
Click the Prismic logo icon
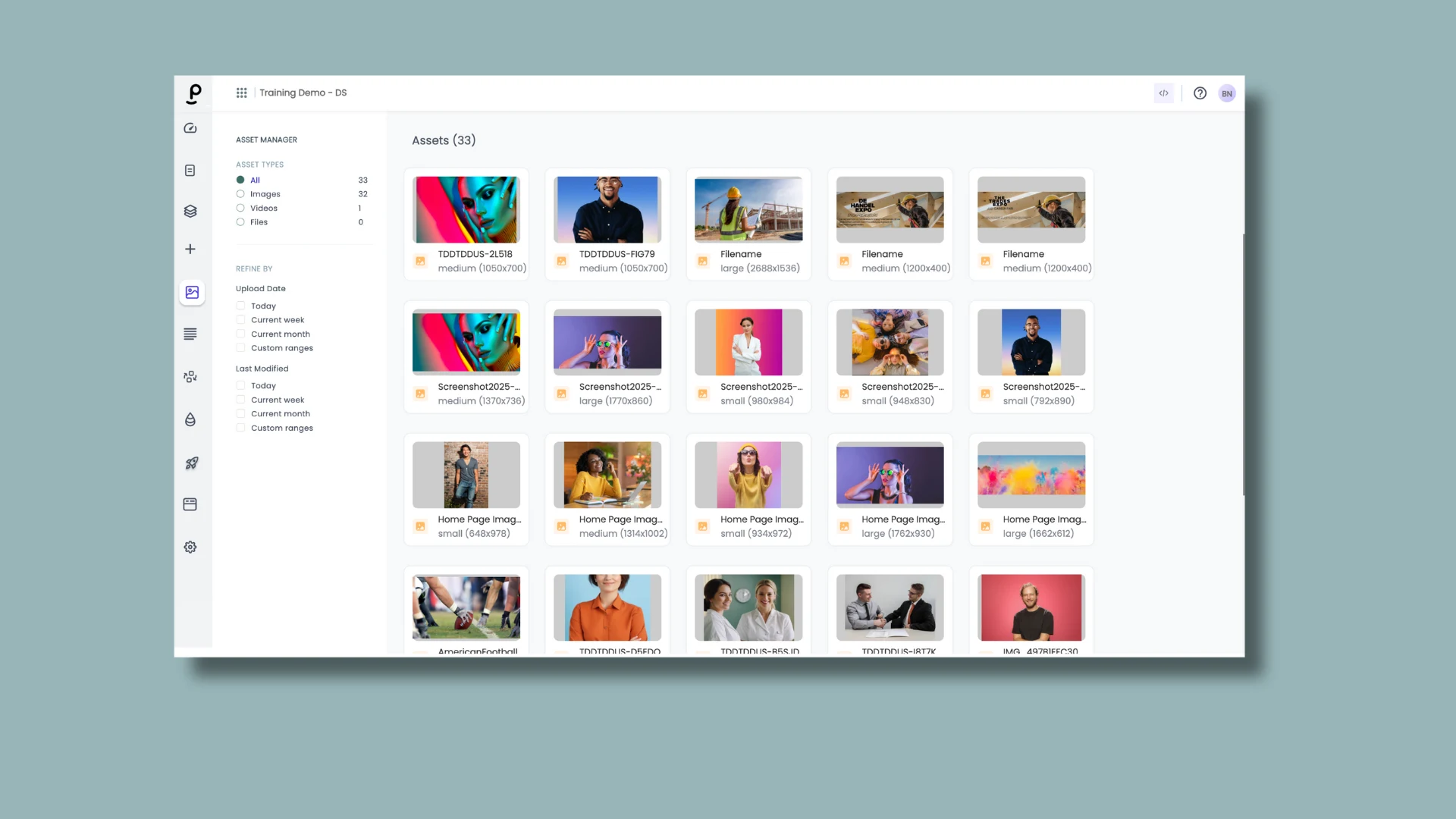(194, 93)
